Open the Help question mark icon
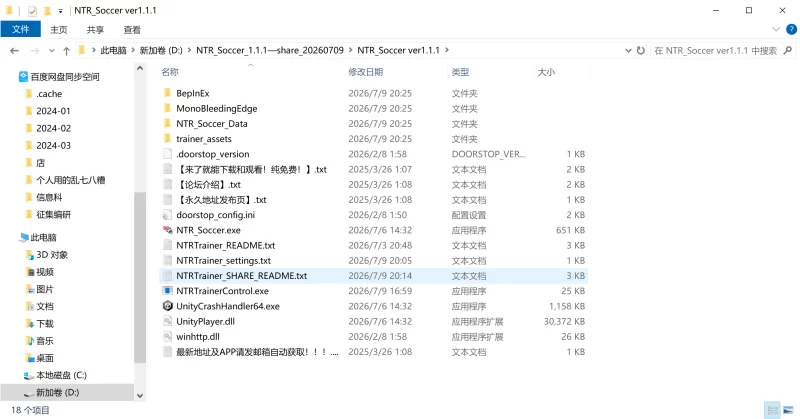This screenshot has height=419, width=800. point(791,29)
